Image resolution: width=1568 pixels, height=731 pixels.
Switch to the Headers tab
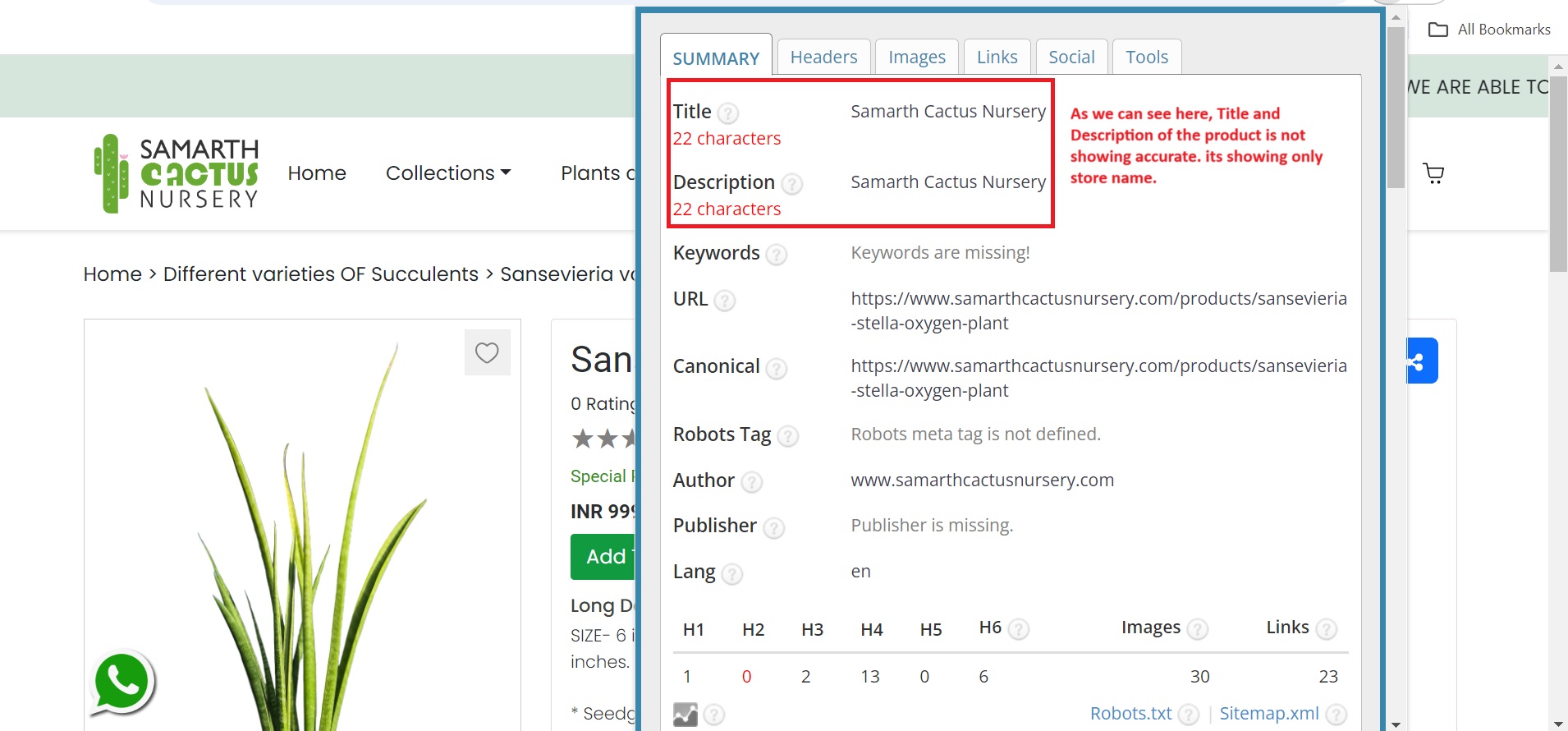point(823,57)
